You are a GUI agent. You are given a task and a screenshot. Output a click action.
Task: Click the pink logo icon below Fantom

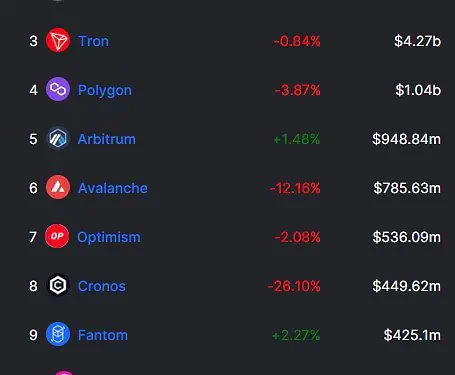[x=63, y=373]
